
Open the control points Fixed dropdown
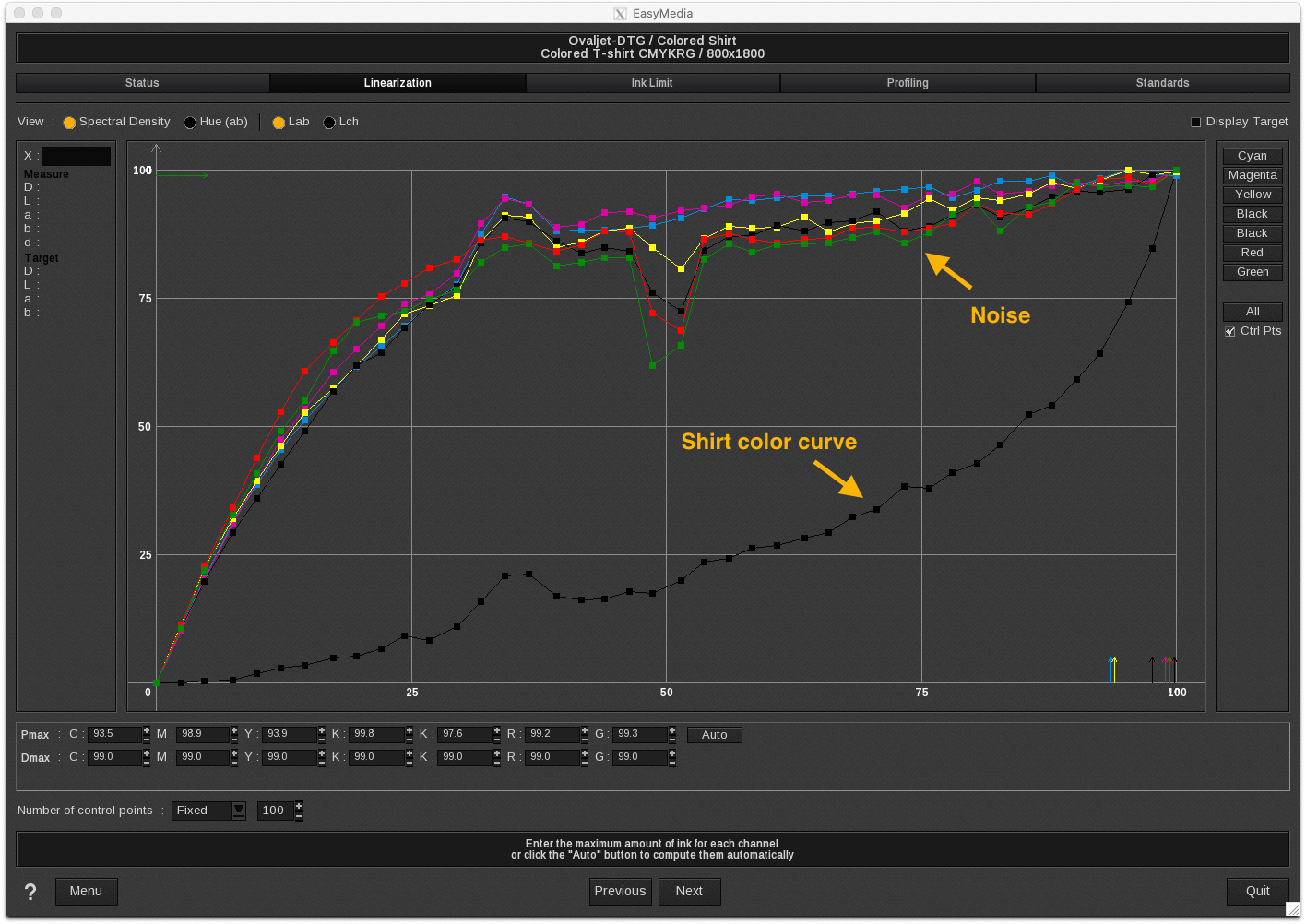coord(238,811)
